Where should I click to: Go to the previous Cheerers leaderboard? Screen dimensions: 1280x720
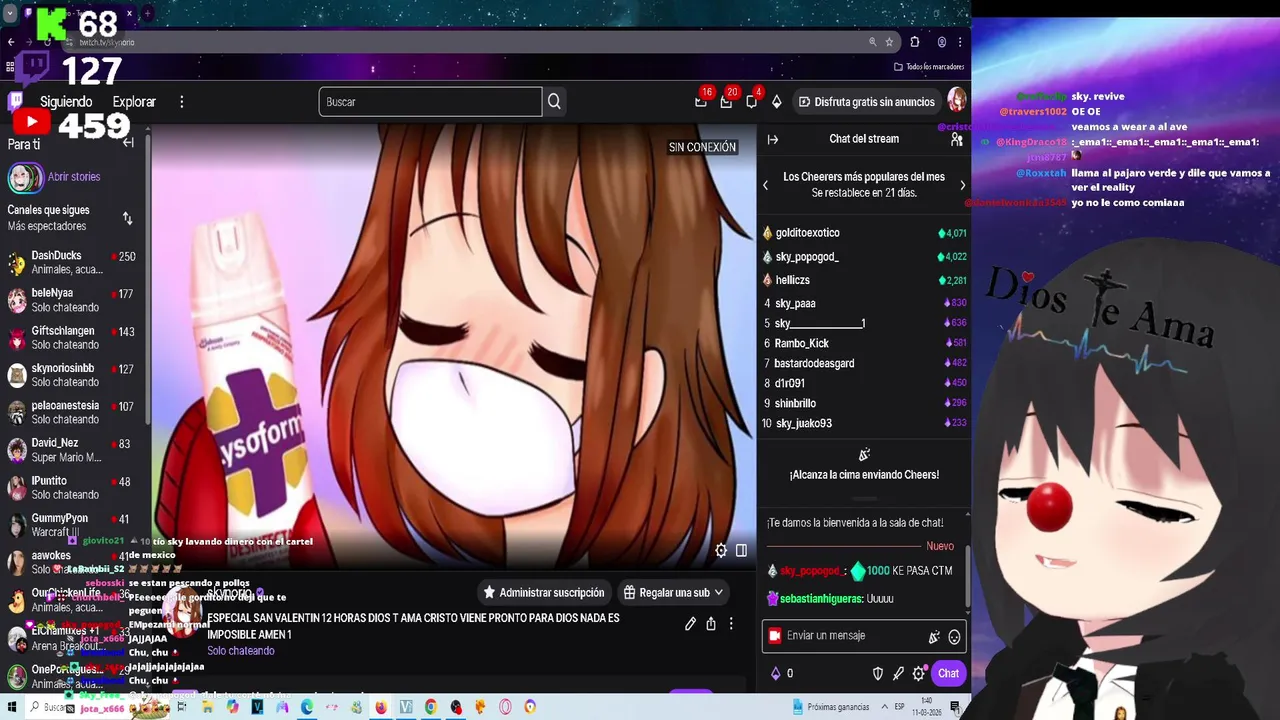click(766, 185)
